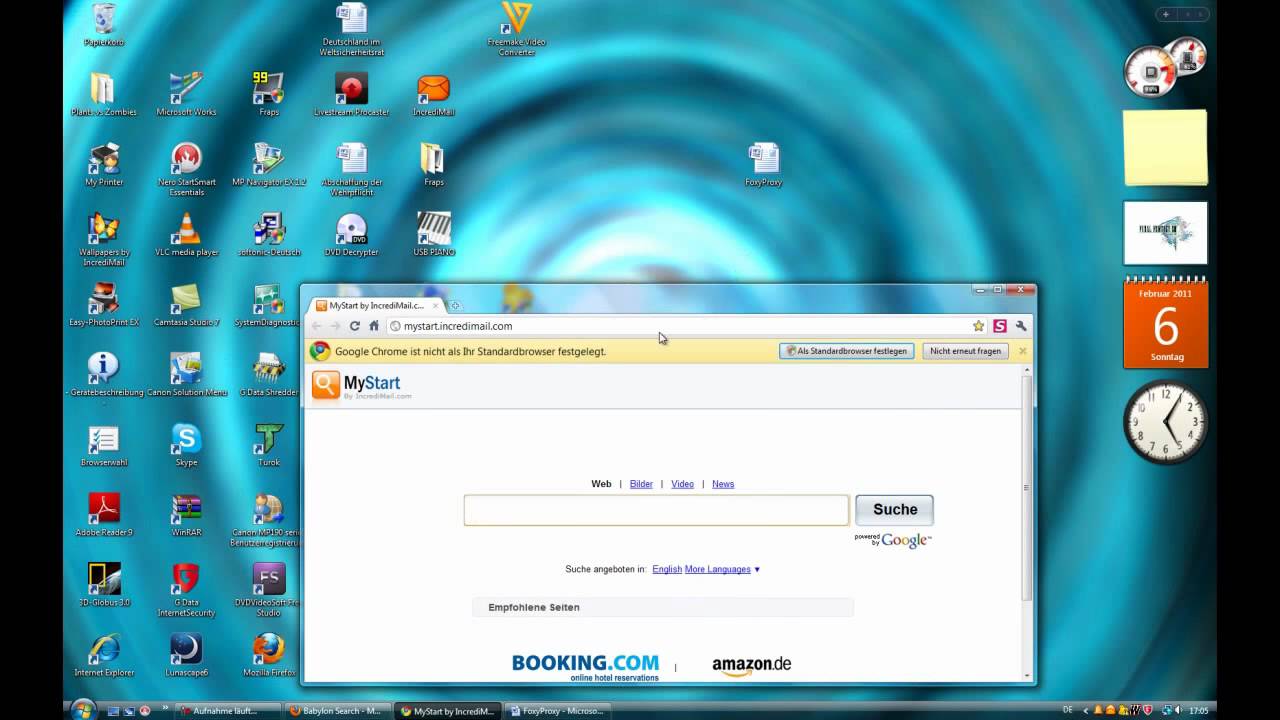Click the MyStart logo on the page

[361, 385]
